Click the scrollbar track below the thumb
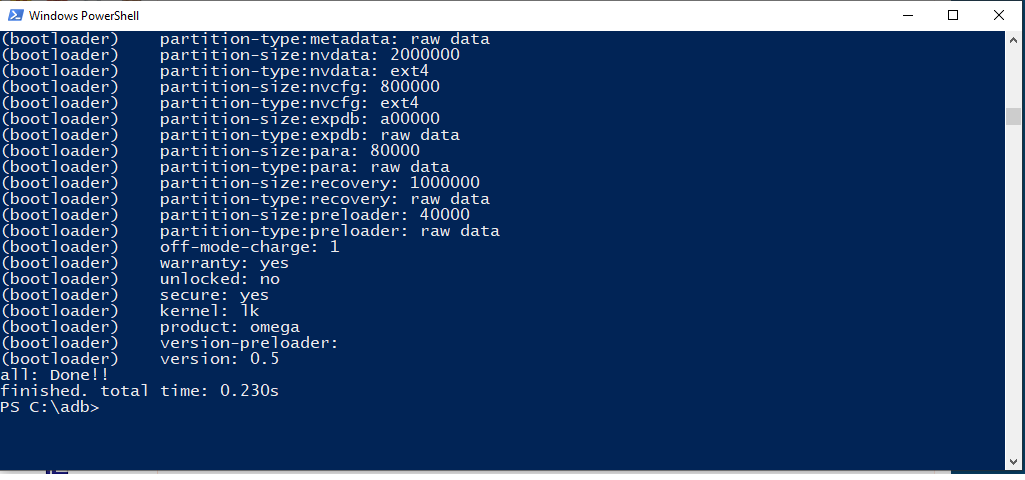Image resolution: width=1025 pixels, height=480 pixels. pos(1013,300)
